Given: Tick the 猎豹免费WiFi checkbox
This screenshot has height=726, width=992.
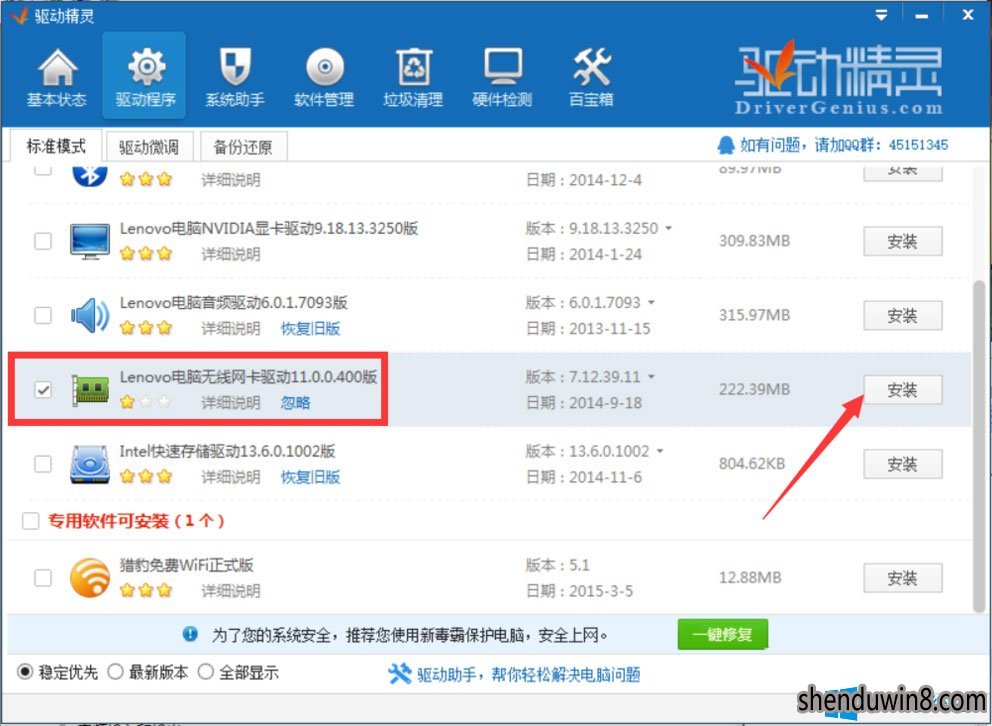Looking at the screenshot, I should click(43, 577).
